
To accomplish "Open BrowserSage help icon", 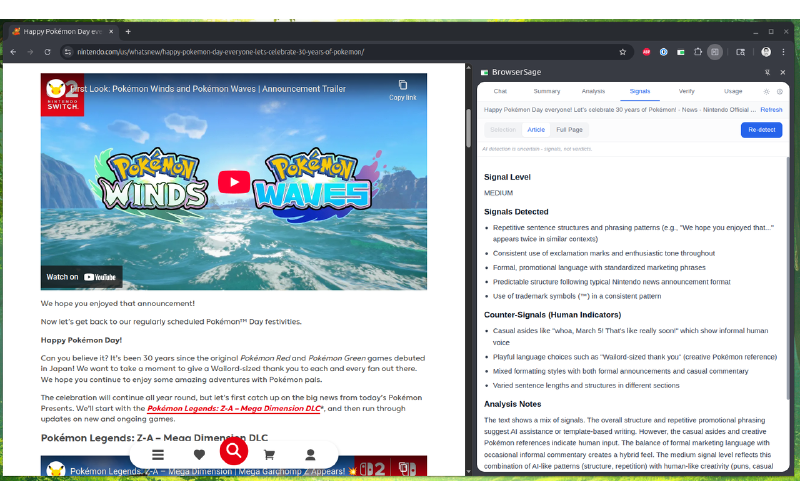I will pos(780,92).
